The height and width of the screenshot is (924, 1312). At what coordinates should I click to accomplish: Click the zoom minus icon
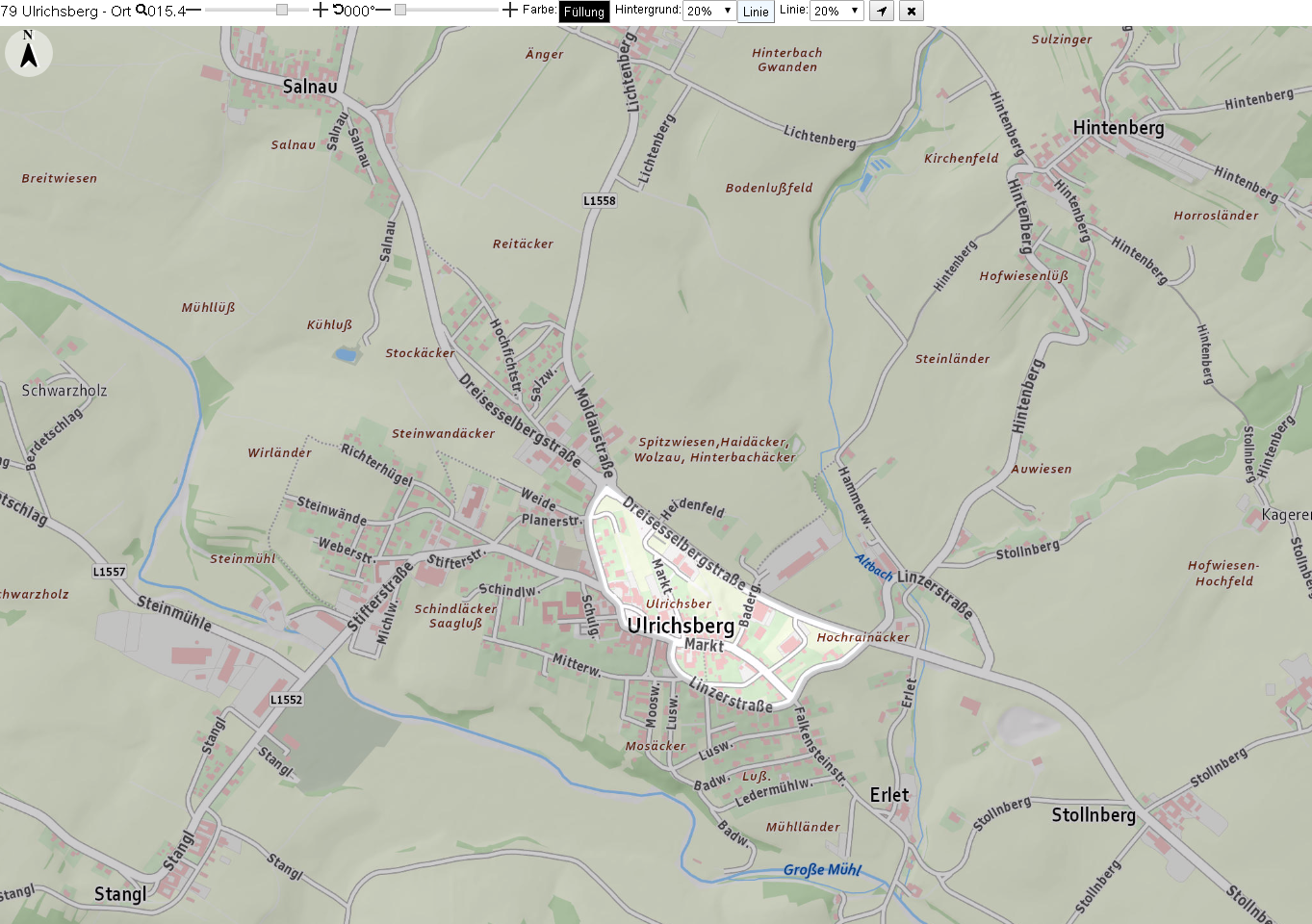[193, 11]
